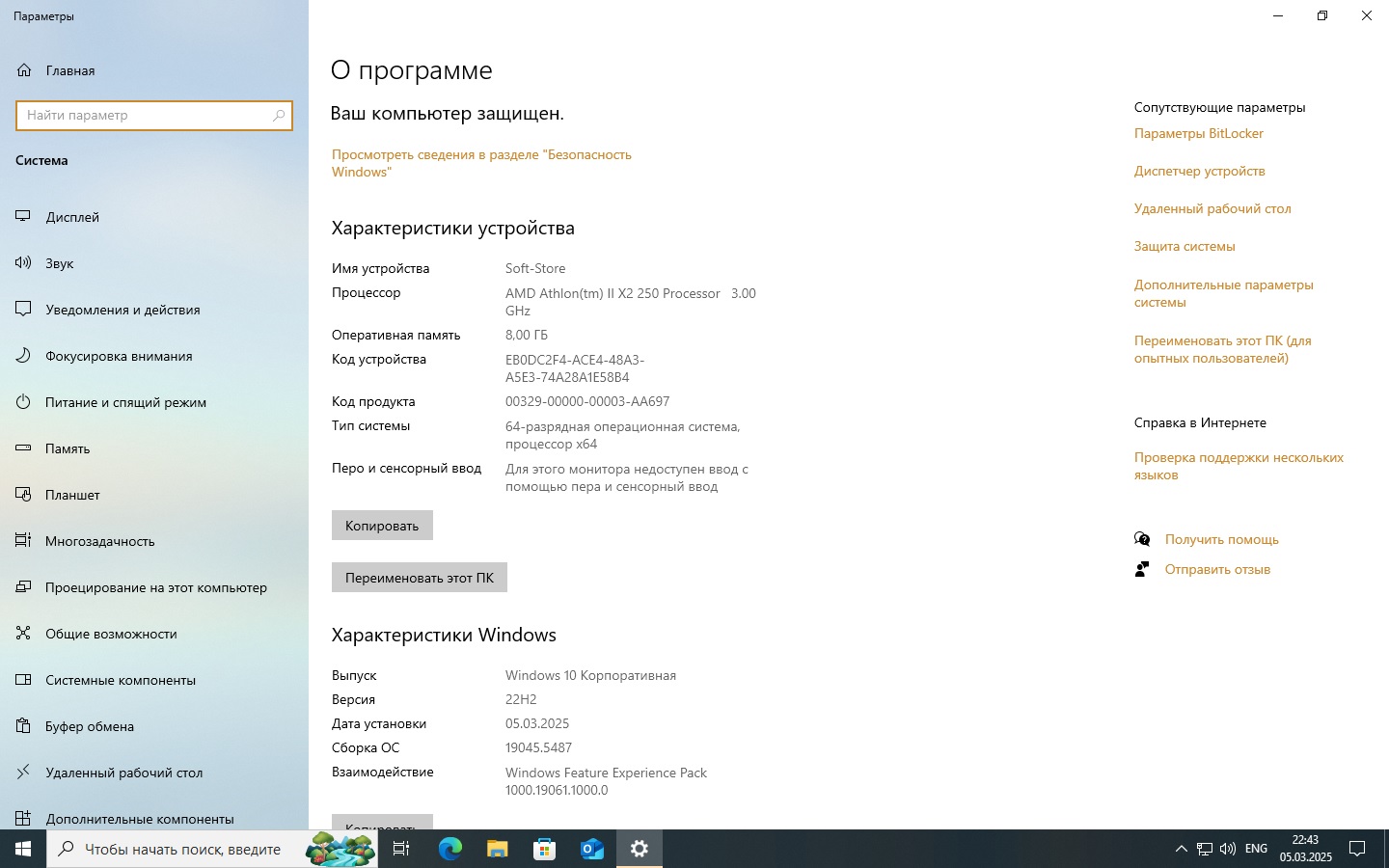This screenshot has width=1389, height=868.
Task: Open Удаленный рабочий стол related link
Action: 1212,208
